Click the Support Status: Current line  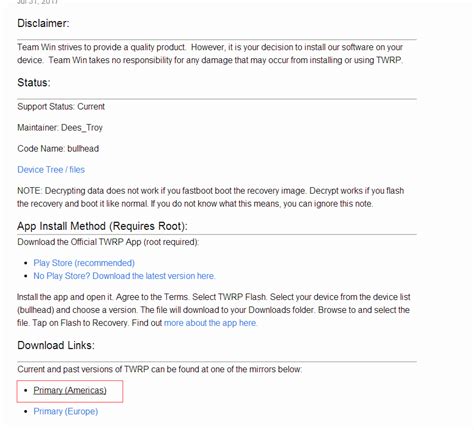61,107
